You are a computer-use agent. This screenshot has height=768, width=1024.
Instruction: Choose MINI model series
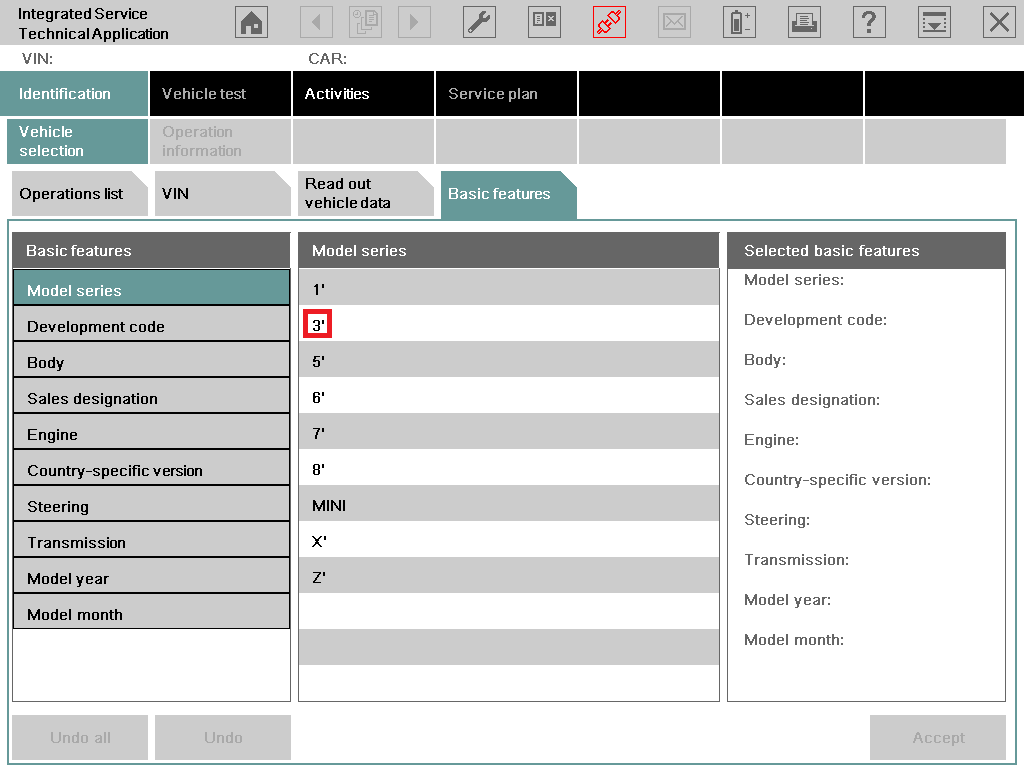(509, 503)
